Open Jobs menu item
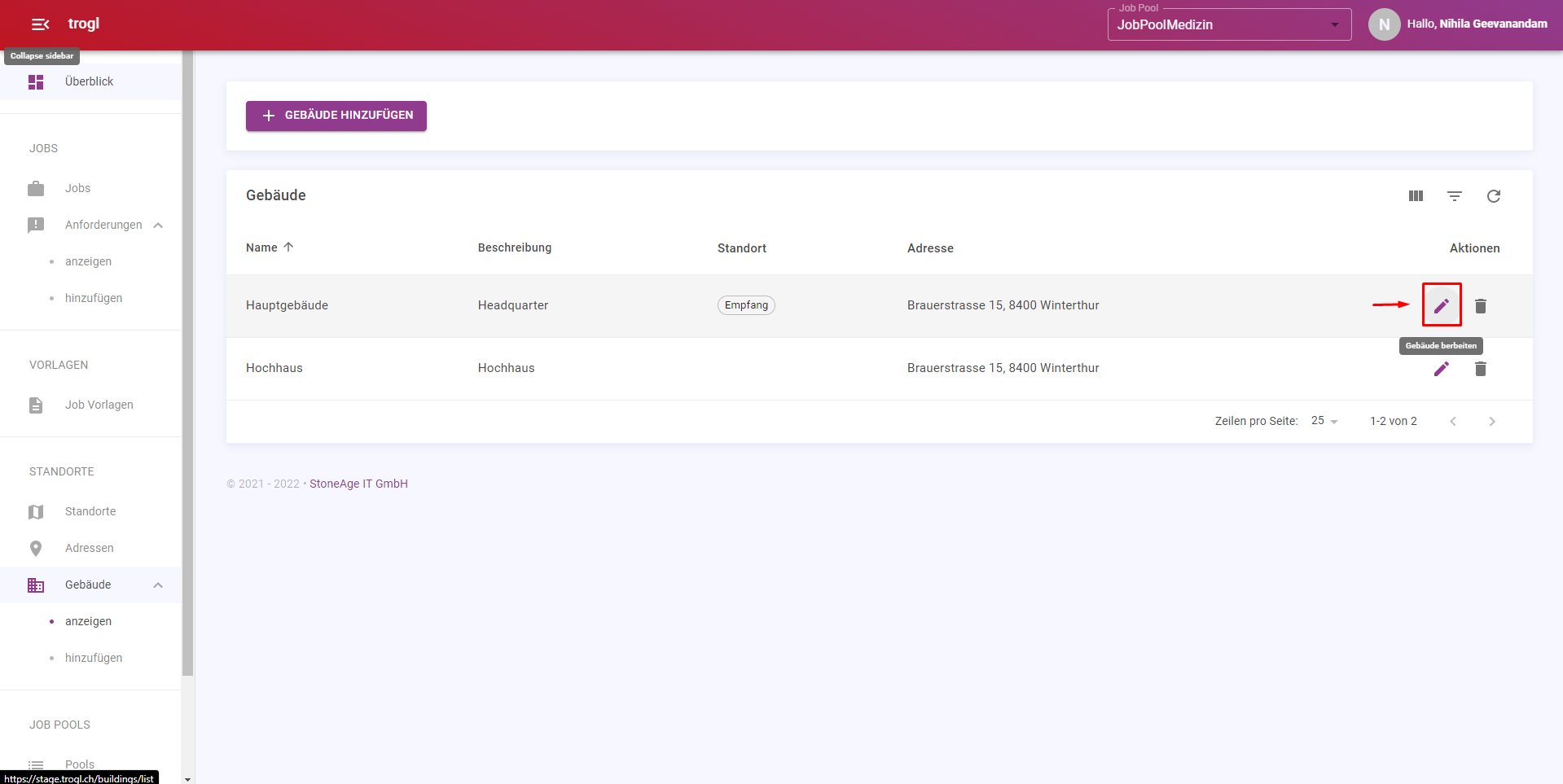The height and width of the screenshot is (784, 1563). tap(77, 188)
